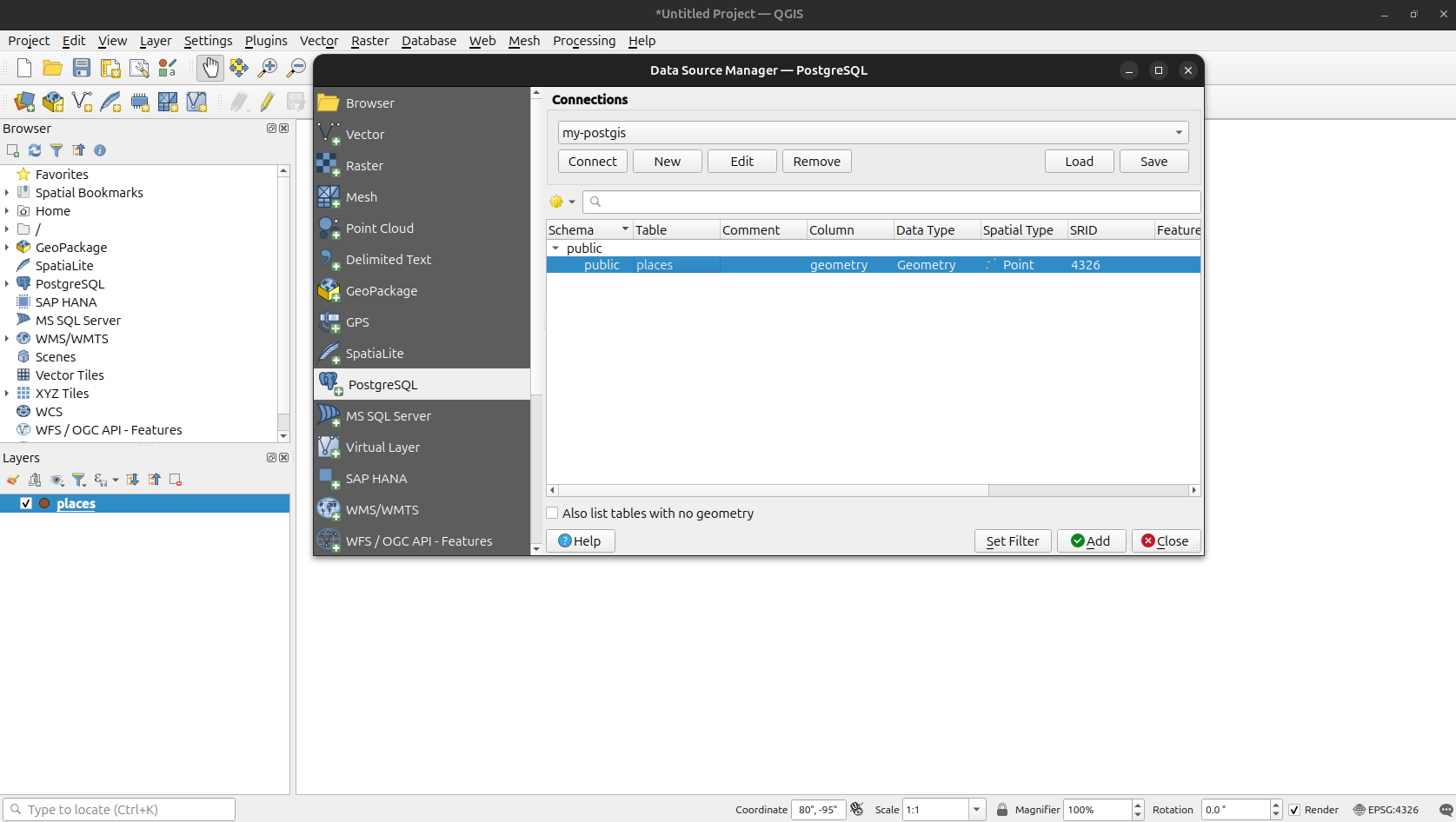This screenshot has height=822, width=1456.
Task: Open the Style Manager
Action: click(168, 68)
